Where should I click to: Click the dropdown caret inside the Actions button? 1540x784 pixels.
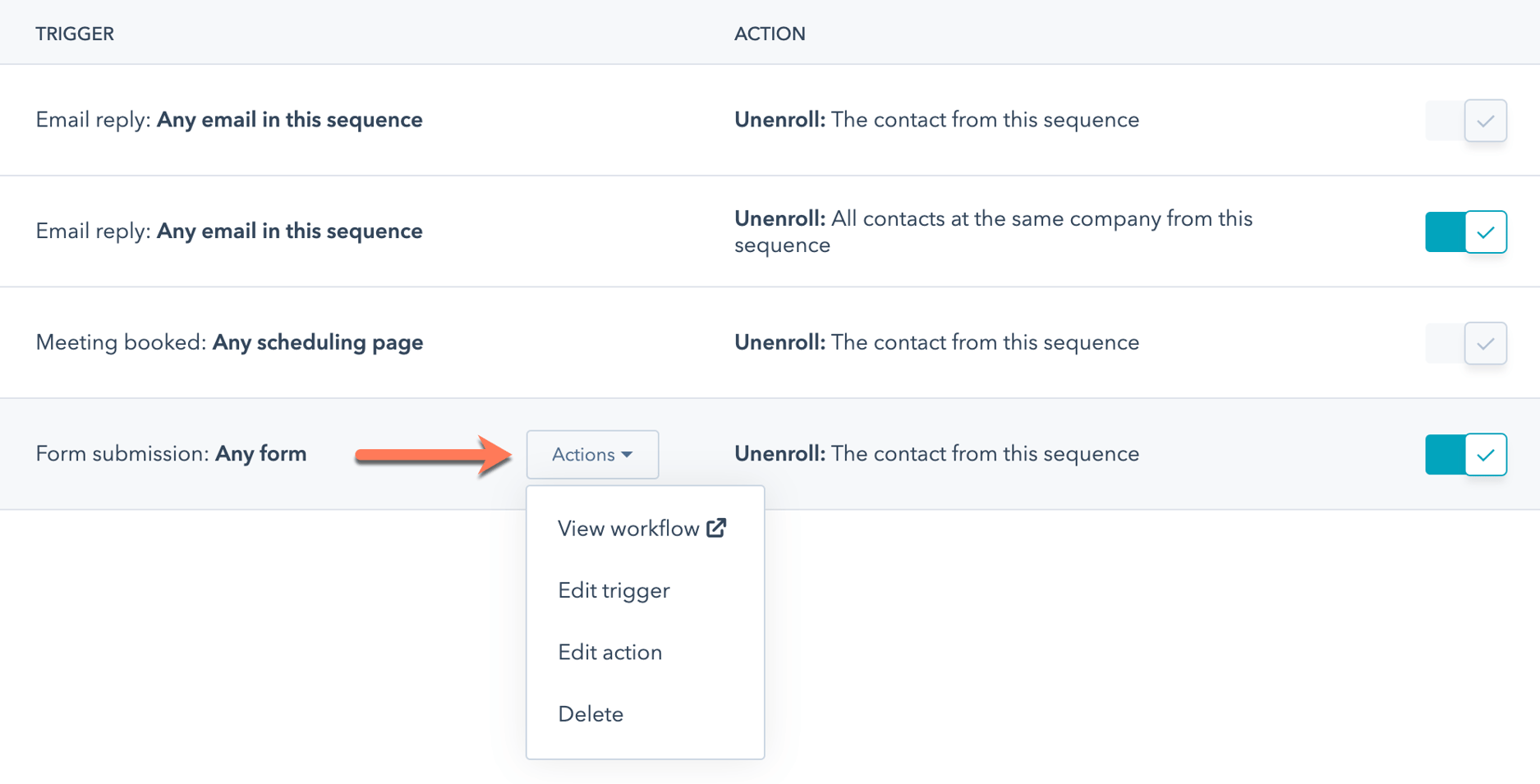point(628,454)
